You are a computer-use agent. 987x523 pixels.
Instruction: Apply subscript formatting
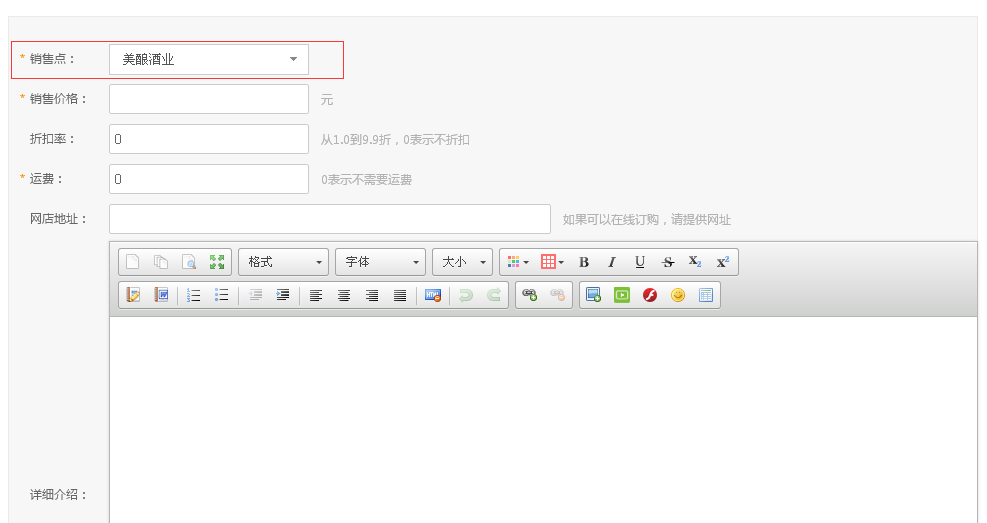[x=695, y=262]
